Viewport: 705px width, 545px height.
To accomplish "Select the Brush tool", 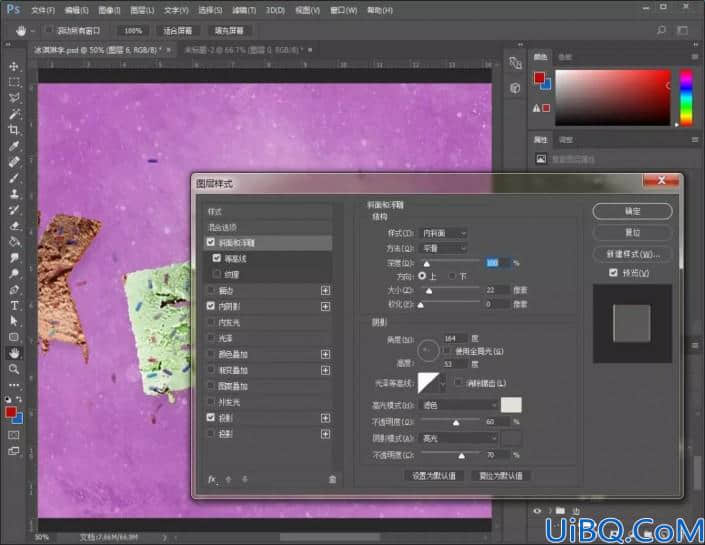I will [x=14, y=178].
